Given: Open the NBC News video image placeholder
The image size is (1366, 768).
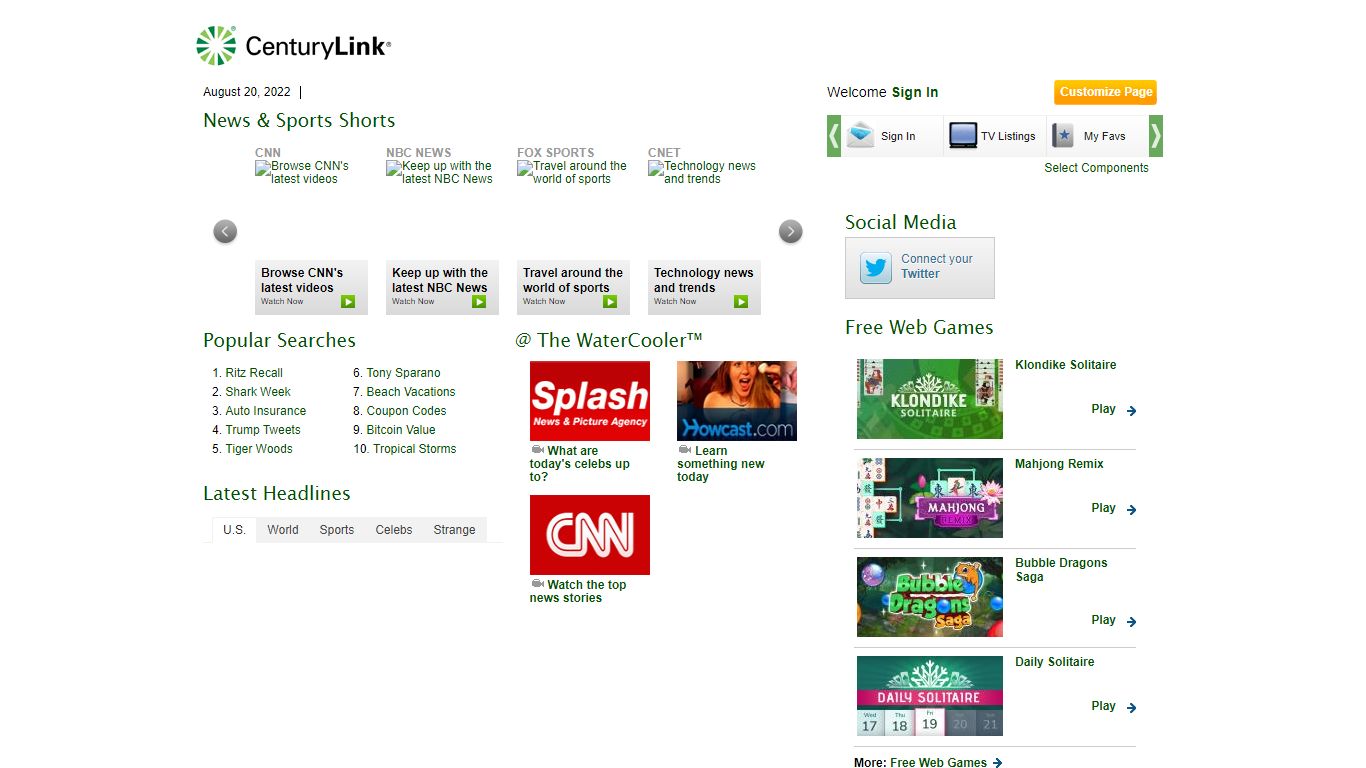Looking at the screenshot, I should pyautogui.click(x=441, y=172).
